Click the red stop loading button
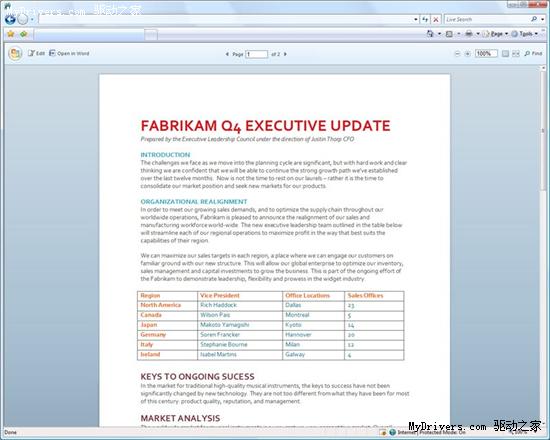The height and width of the screenshot is (440, 550). coord(436,20)
